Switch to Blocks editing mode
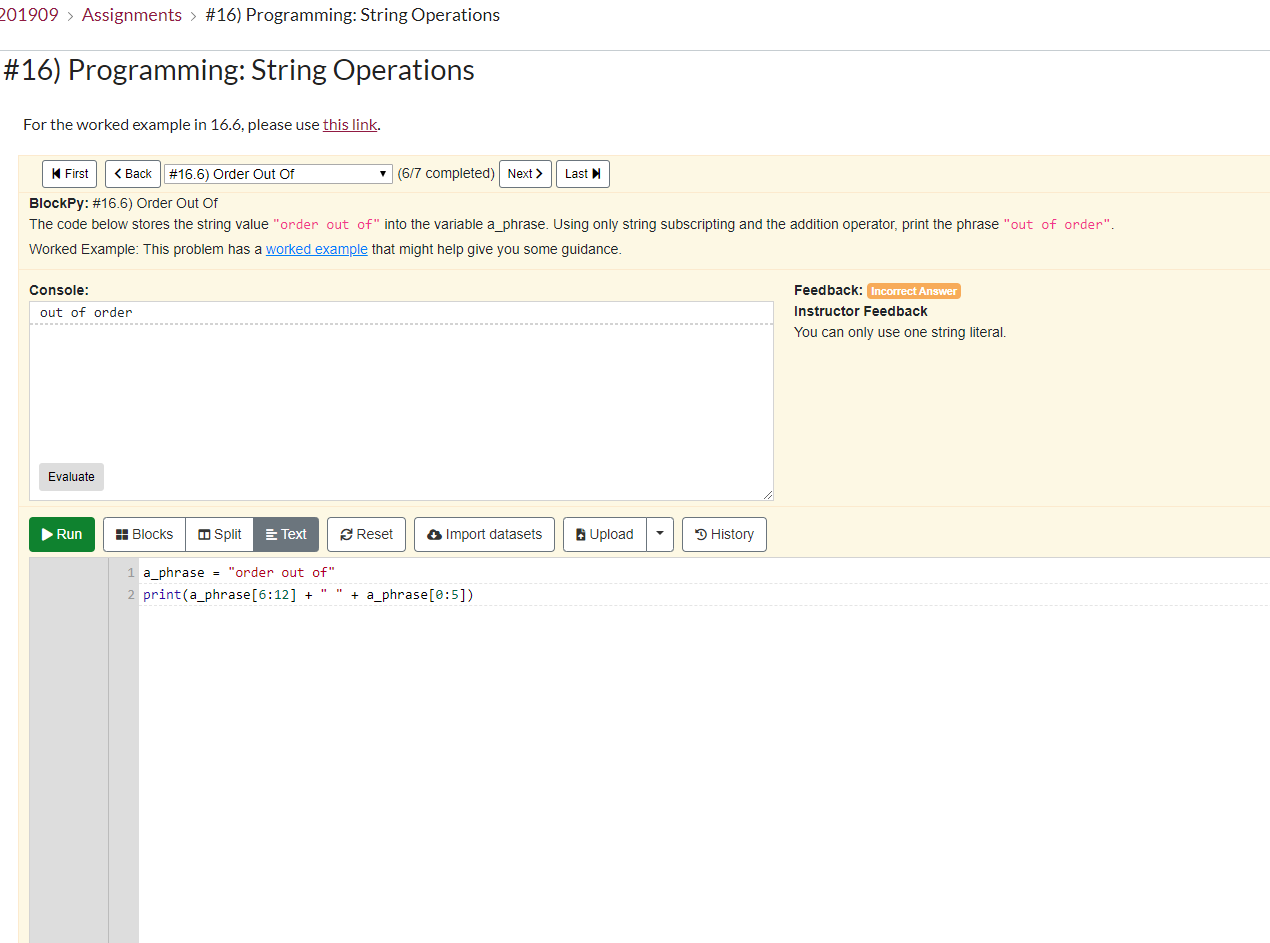This screenshot has height=943, width=1270. [x=143, y=534]
